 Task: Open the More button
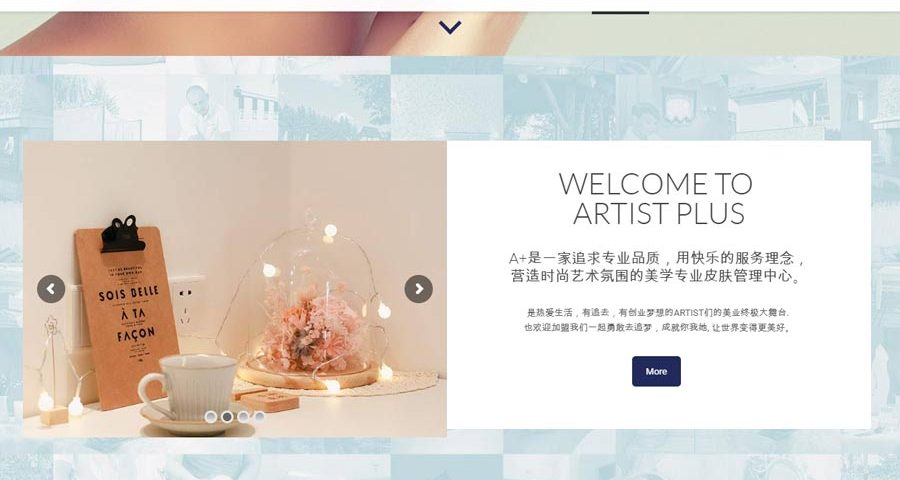pos(656,371)
